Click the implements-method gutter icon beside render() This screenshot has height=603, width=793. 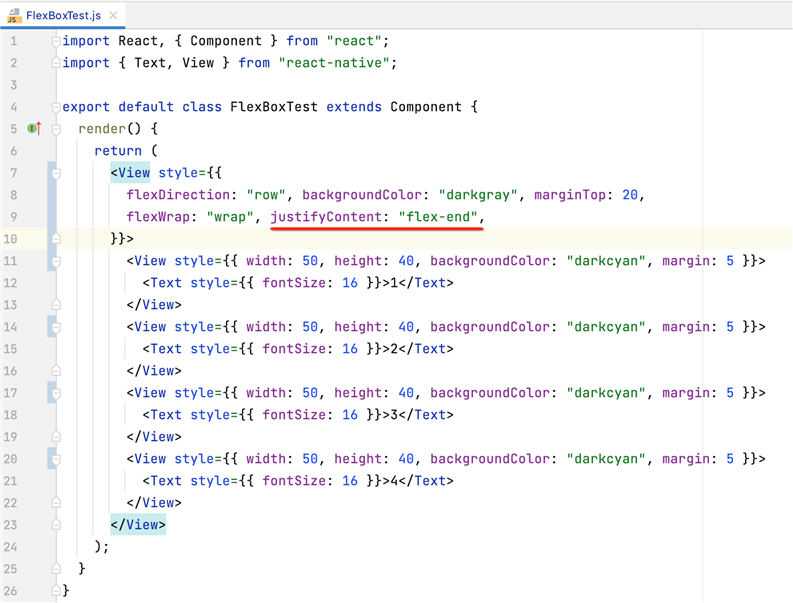[33, 129]
